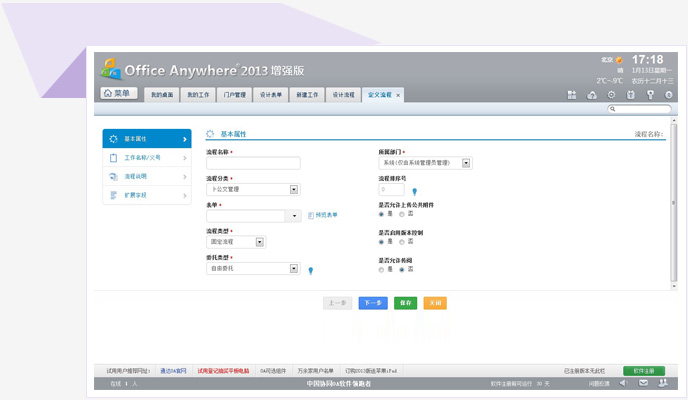This screenshot has height=400, width=688.
Task: Open the 流程类型 dropdown
Action: 260,242
